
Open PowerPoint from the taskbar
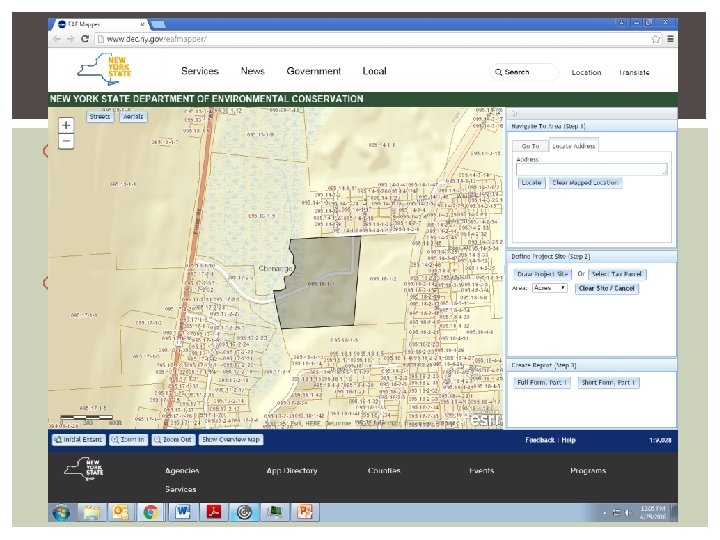tap(305, 512)
